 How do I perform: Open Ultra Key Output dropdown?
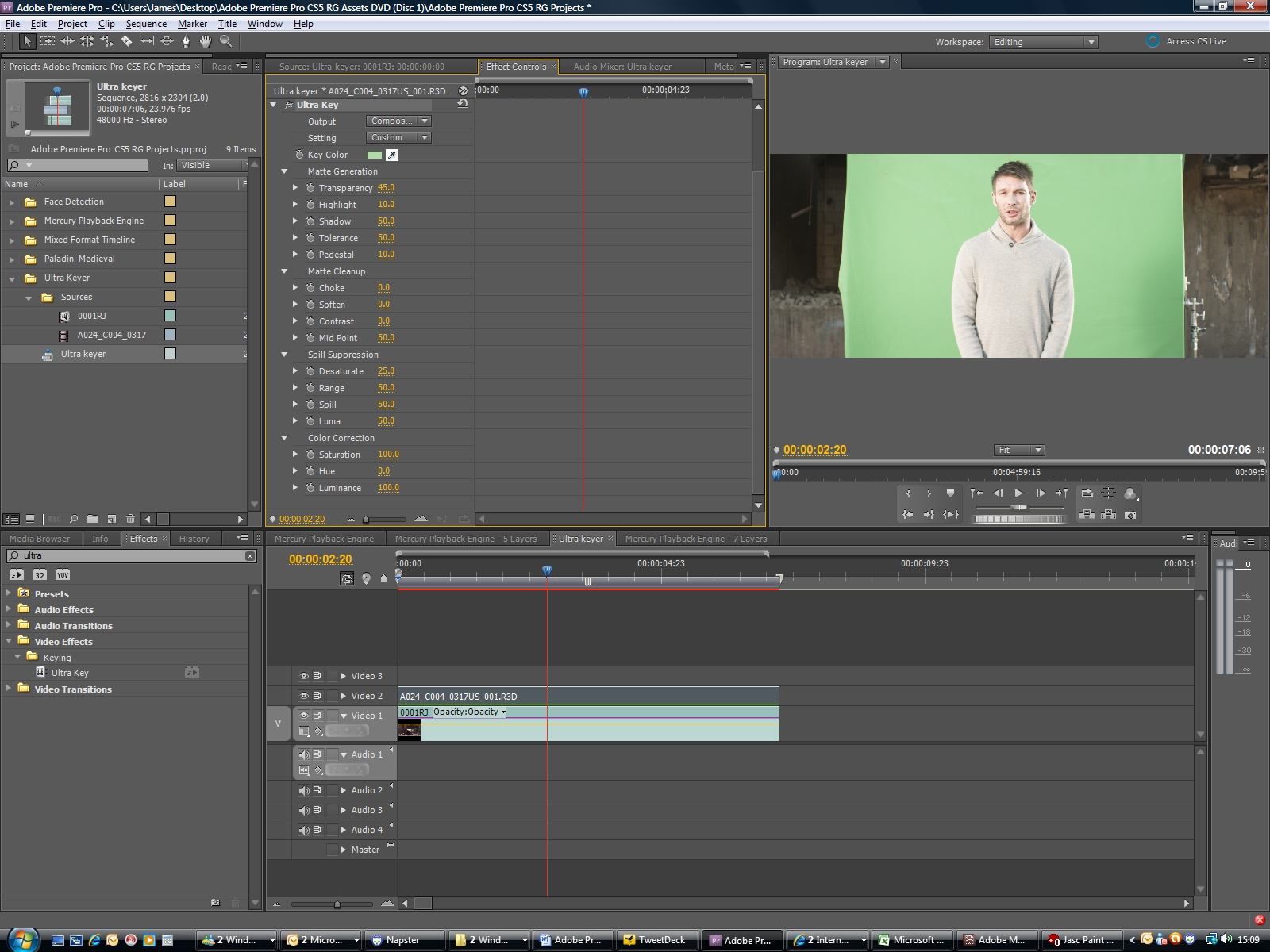(x=398, y=121)
